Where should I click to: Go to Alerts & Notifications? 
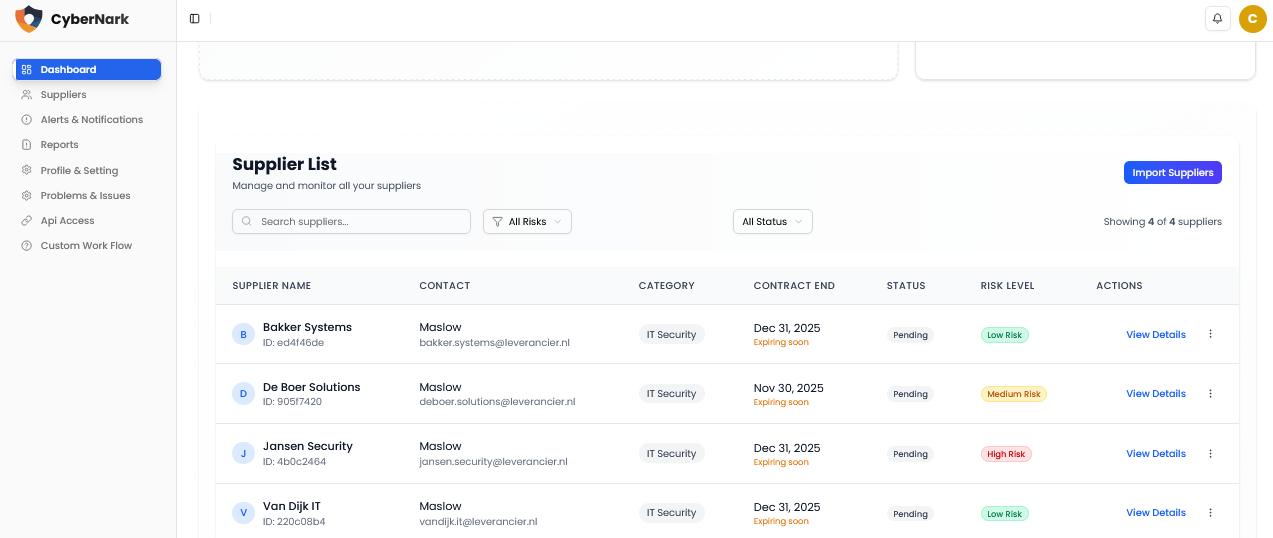[x=91, y=120]
